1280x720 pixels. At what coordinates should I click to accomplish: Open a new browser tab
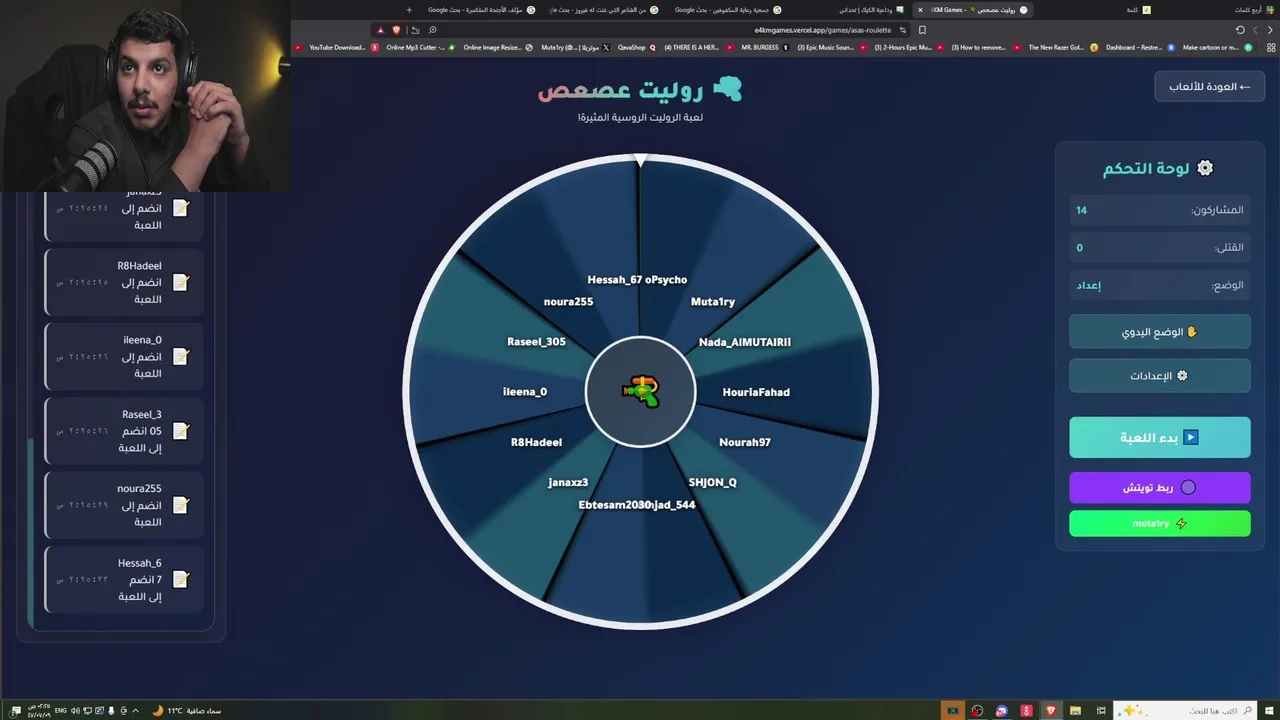pos(409,10)
